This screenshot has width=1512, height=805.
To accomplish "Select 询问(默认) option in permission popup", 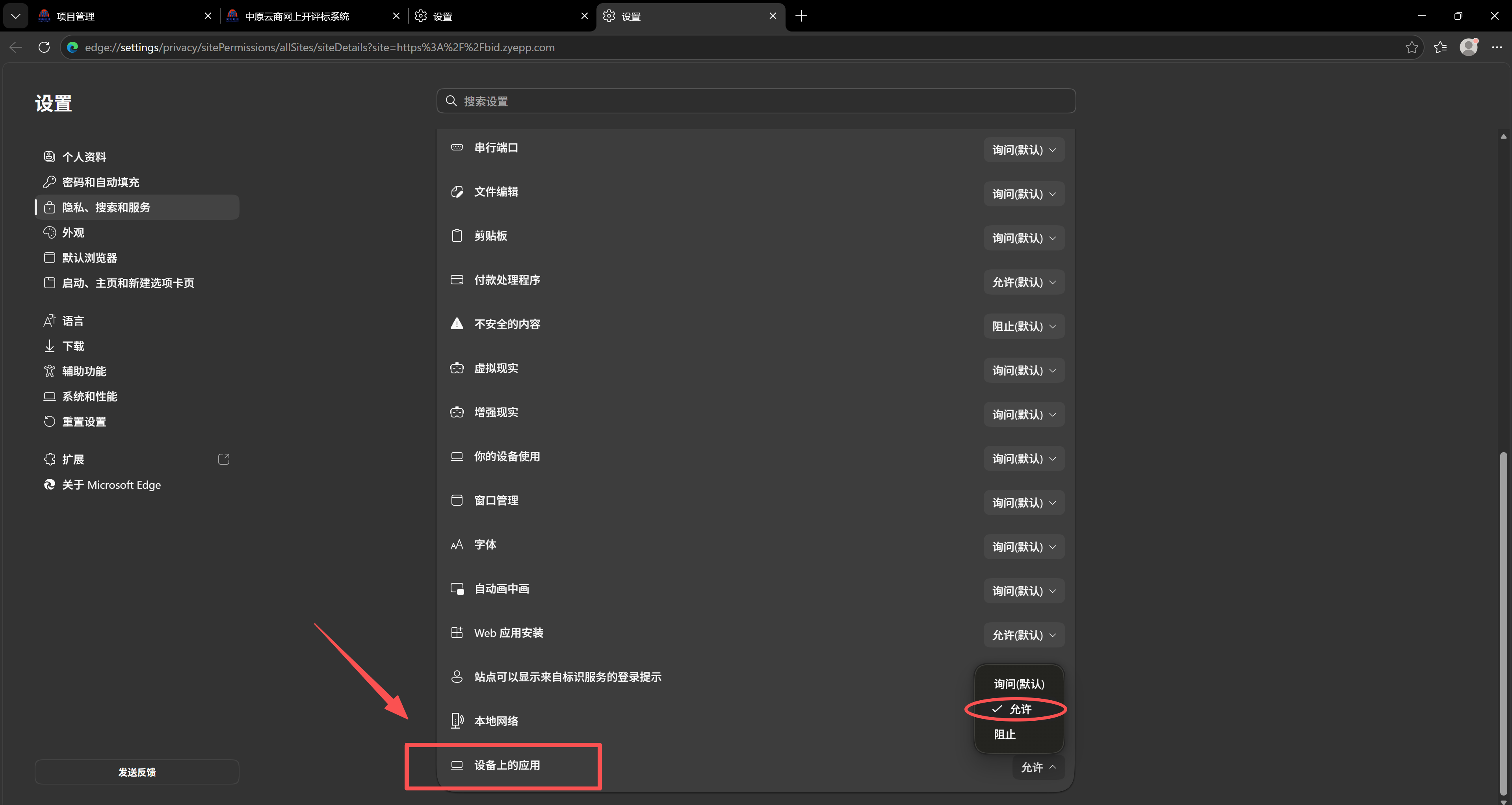I will [1020, 684].
